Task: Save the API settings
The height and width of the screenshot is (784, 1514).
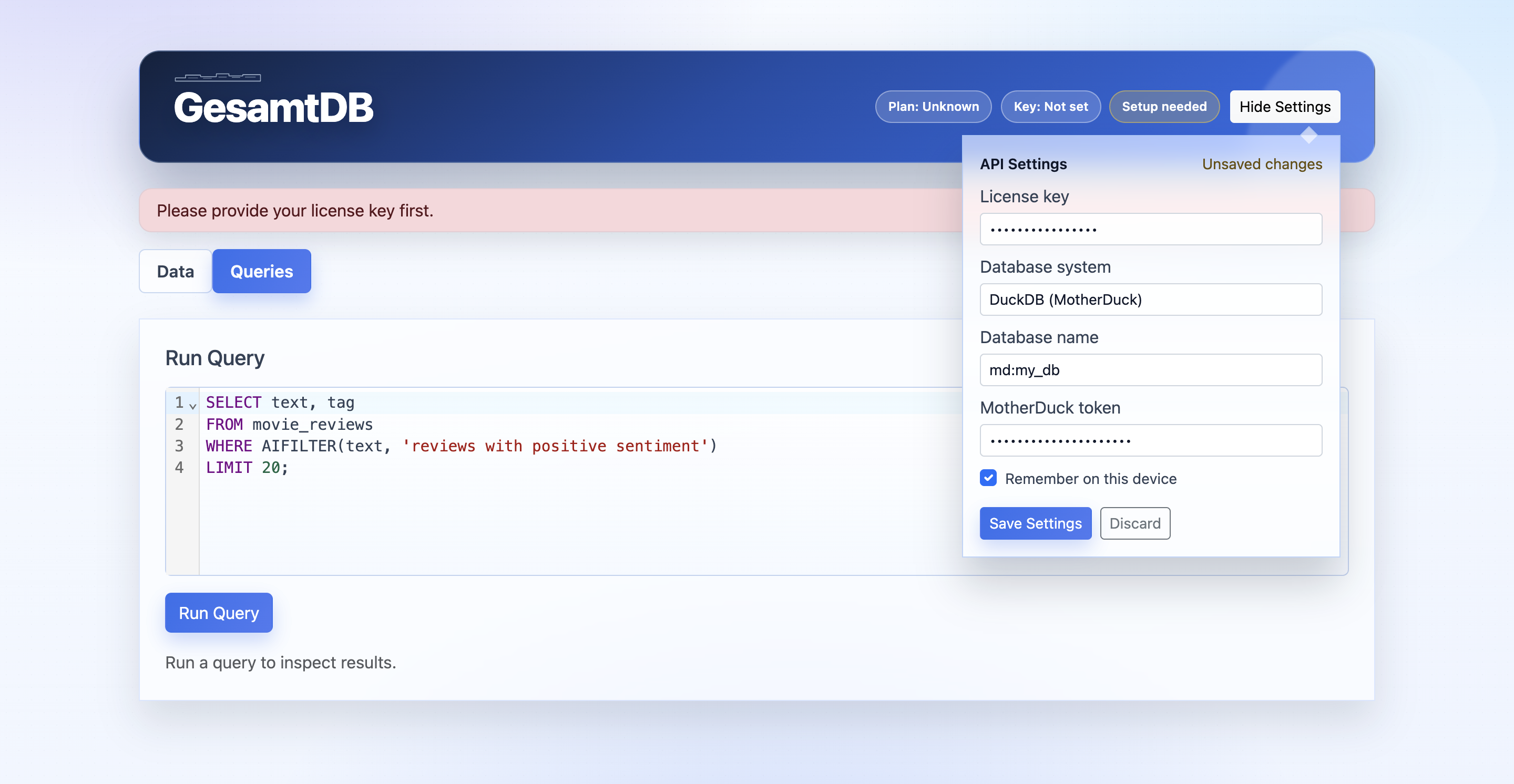Action: coord(1036,523)
